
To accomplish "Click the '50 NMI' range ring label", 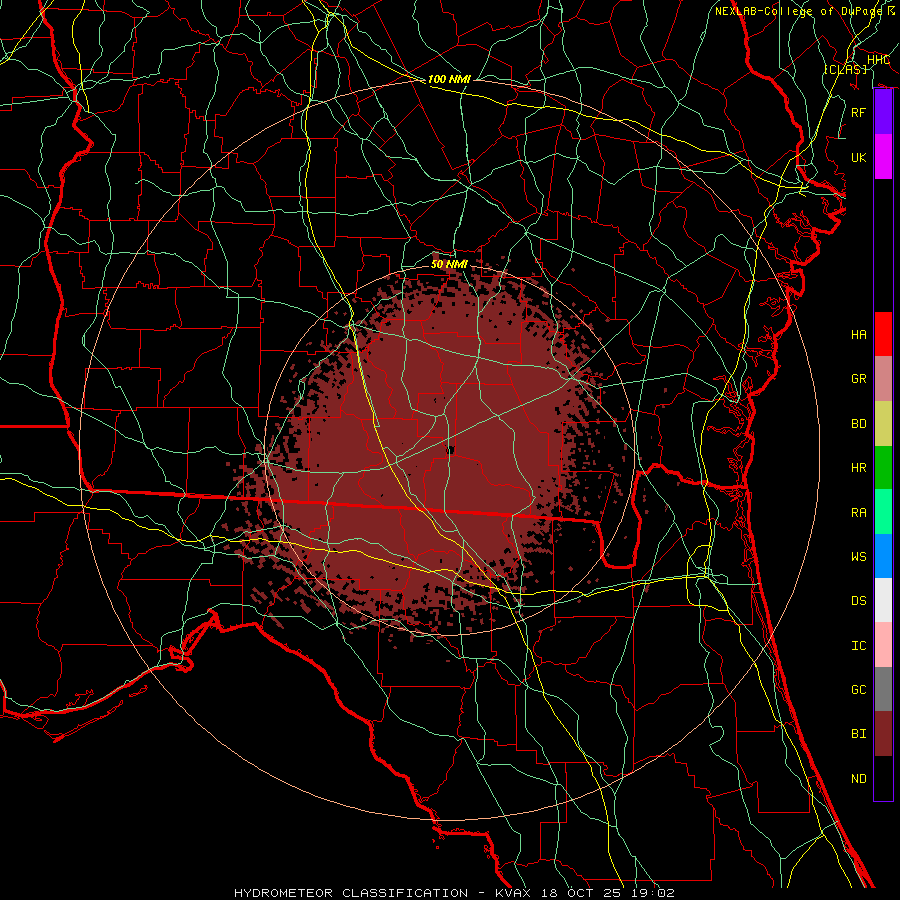I will coord(449,264).
